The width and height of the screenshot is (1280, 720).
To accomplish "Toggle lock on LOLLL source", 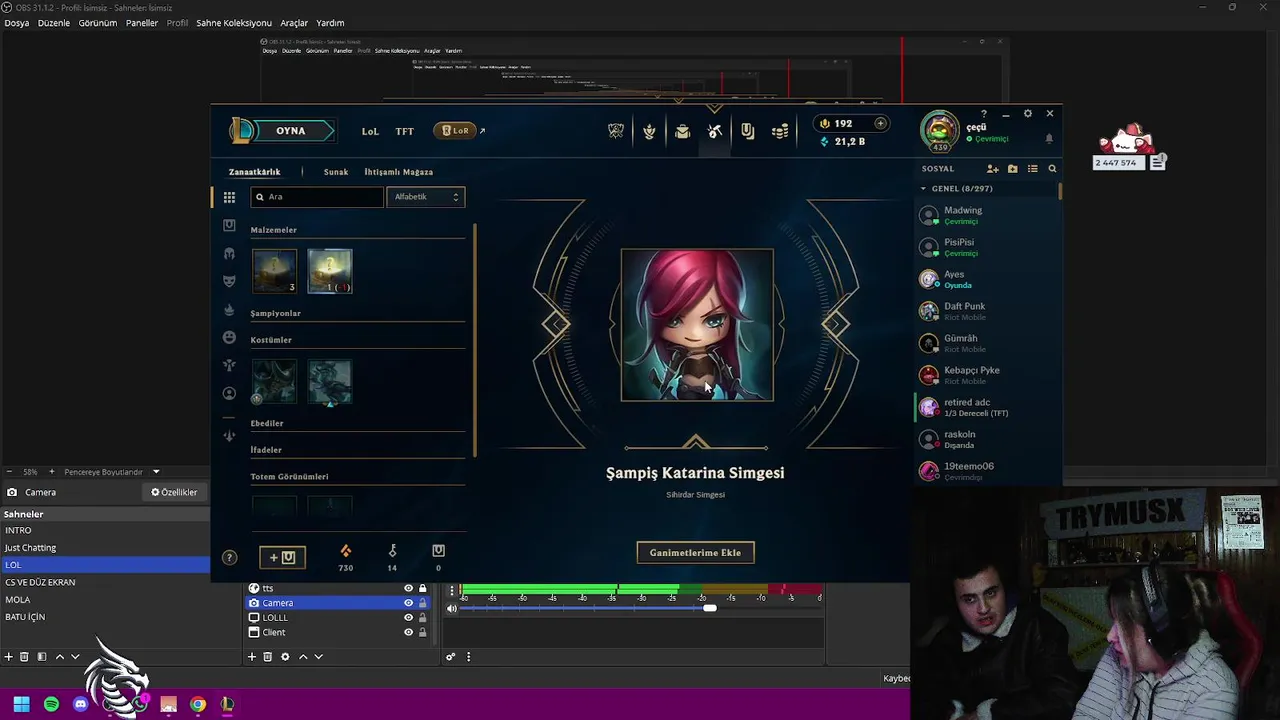I will pyautogui.click(x=422, y=618).
